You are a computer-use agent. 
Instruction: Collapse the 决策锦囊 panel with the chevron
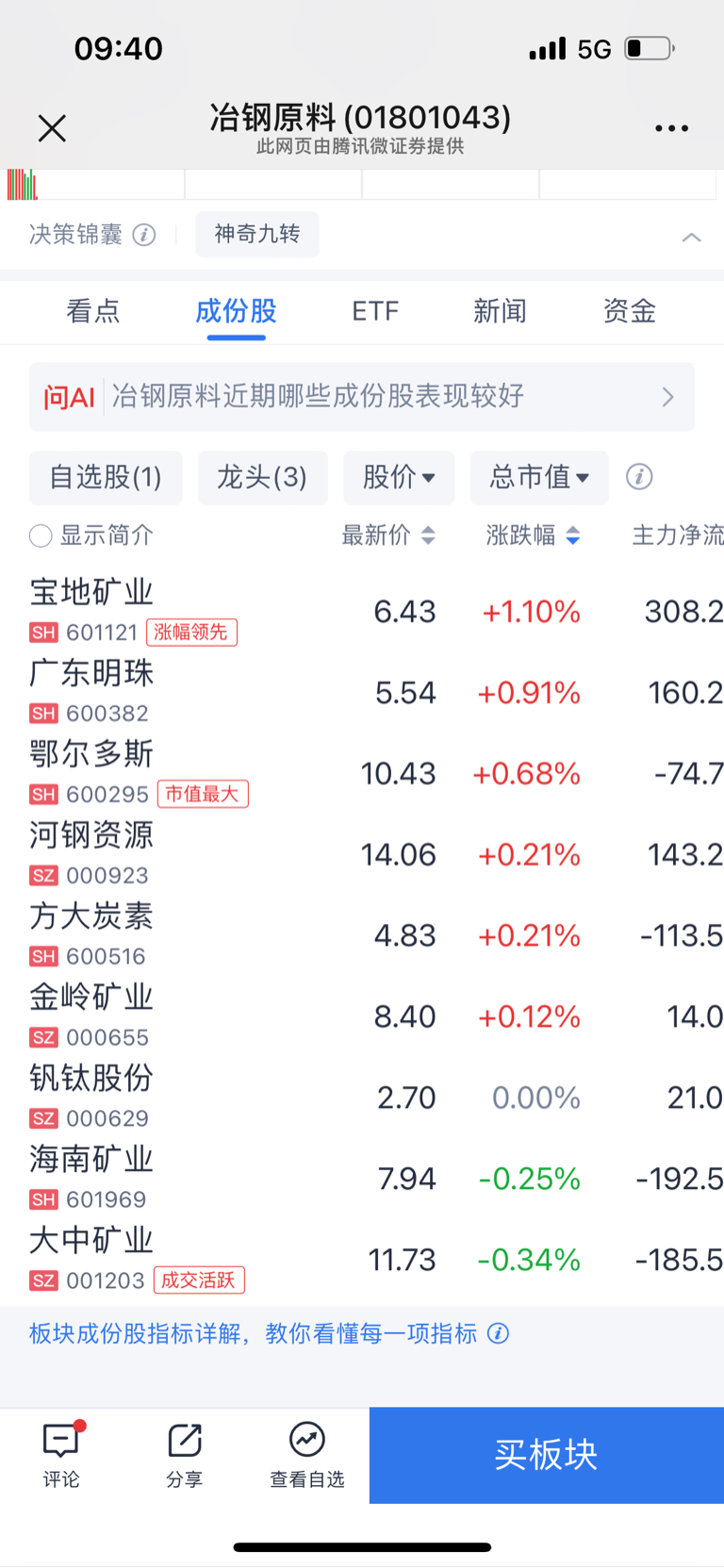[691, 237]
